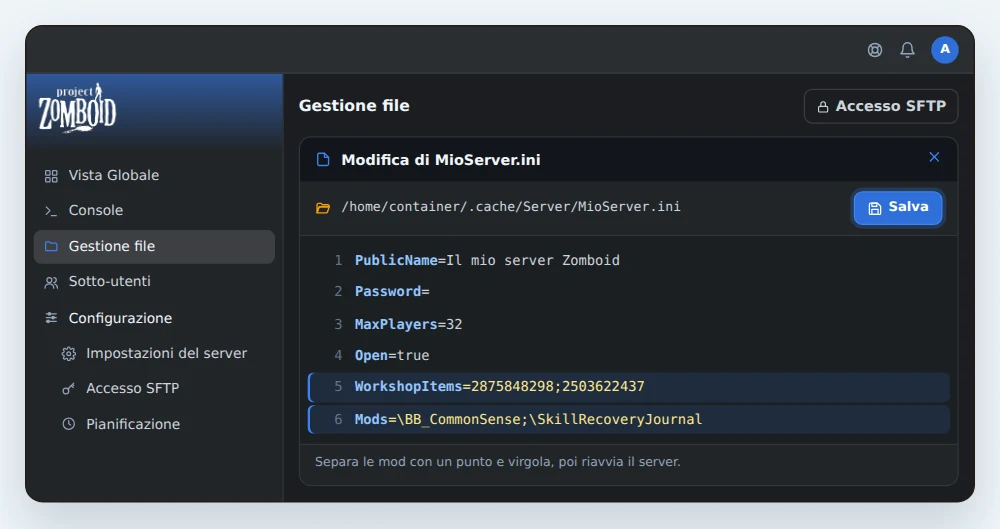Screen dimensions: 1000x529
Task: Click the Configurazione sliders icon
Action: tap(51, 318)
